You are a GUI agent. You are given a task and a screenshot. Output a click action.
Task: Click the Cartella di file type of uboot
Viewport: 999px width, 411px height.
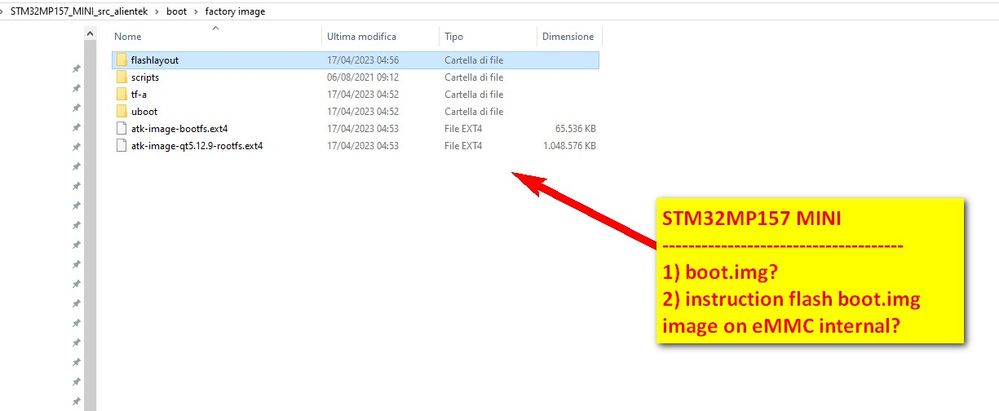(x=474, y=112)
